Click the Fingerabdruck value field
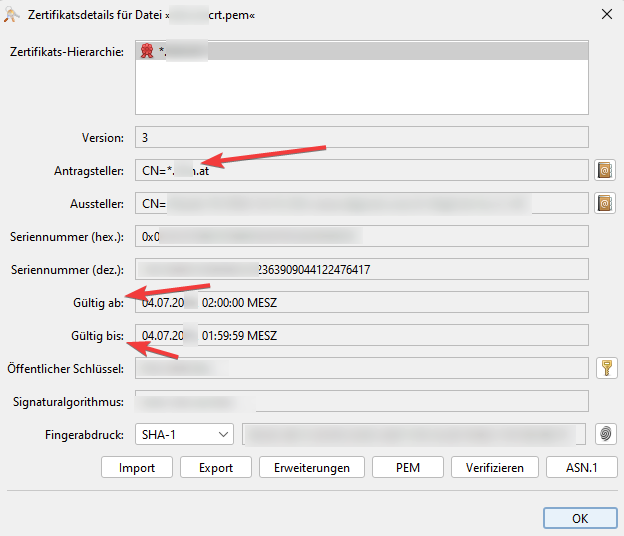The height and width of the screenshot is (536, 624). (x=412, y=434)
